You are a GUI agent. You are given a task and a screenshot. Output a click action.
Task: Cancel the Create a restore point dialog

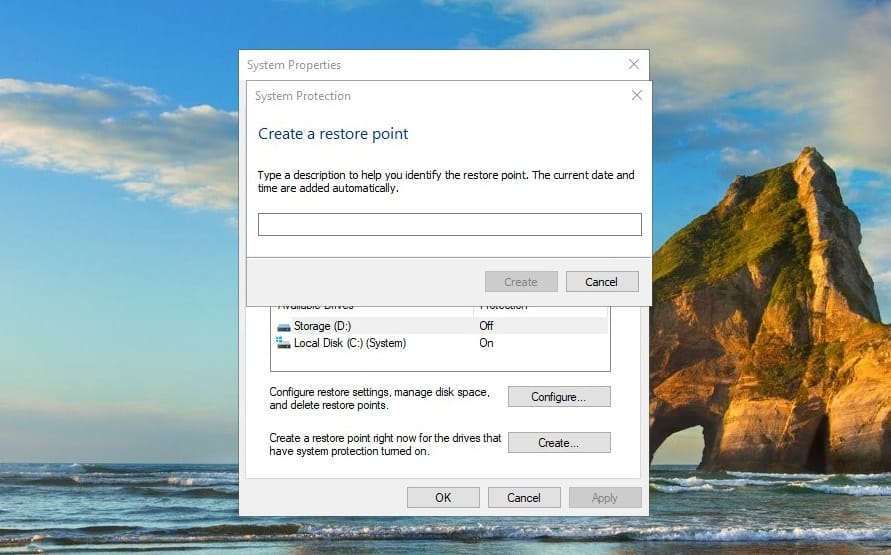pos(601,282)
